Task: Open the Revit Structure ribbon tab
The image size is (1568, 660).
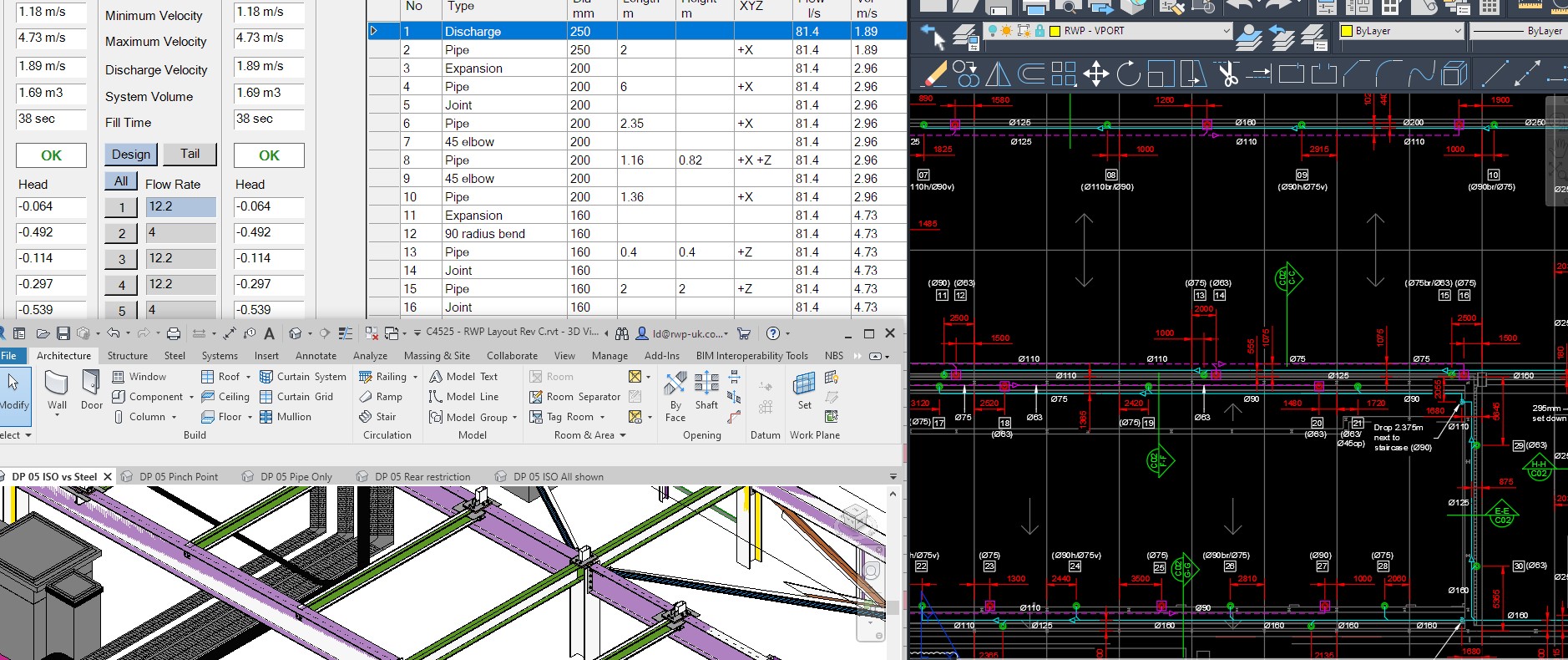Action: tap(128, 355)
